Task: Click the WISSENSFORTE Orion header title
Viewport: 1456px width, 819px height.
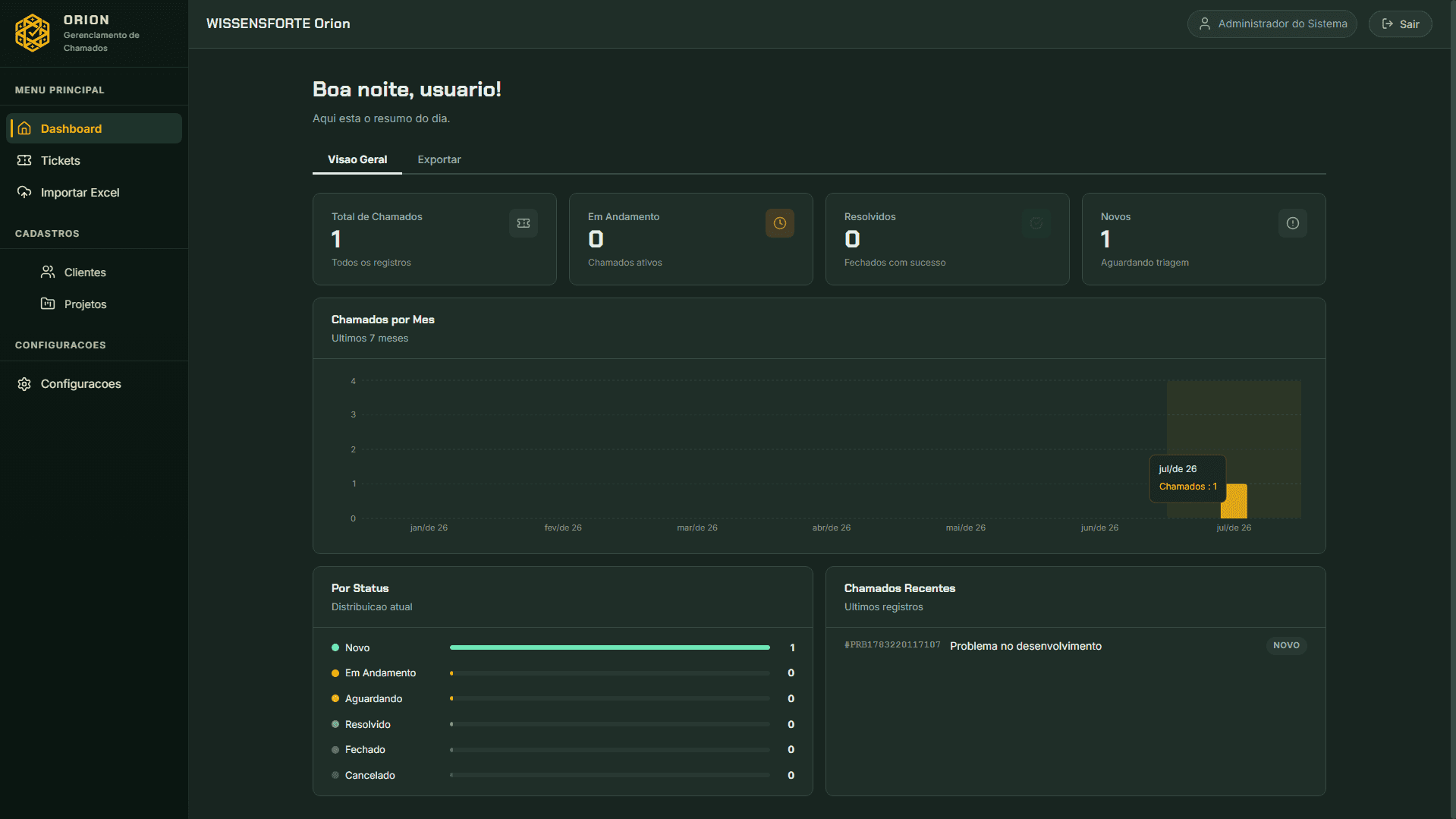Action: coord(278,24)
